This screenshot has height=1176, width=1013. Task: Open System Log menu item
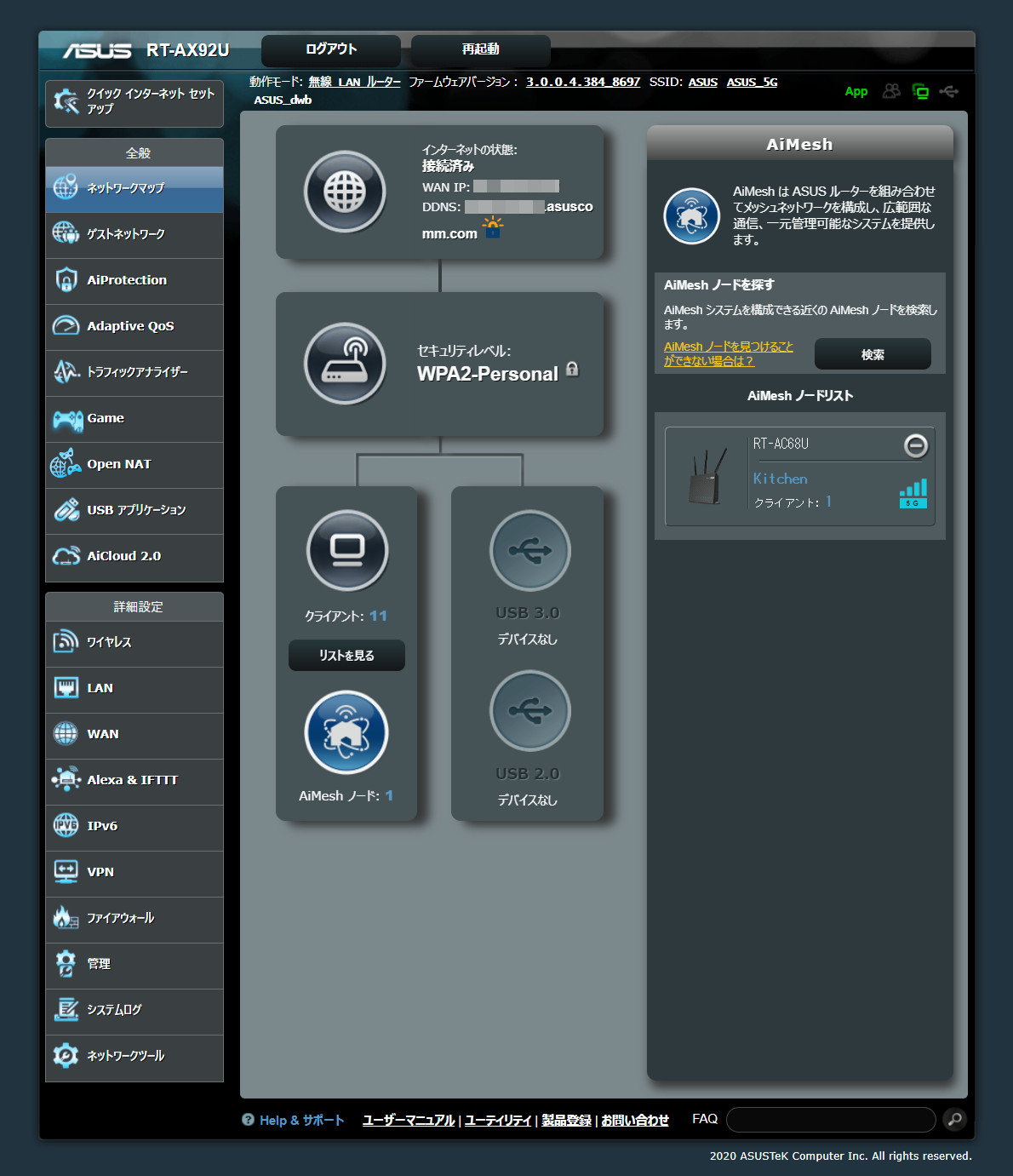pyautogui.click(x=134, y=1010)
